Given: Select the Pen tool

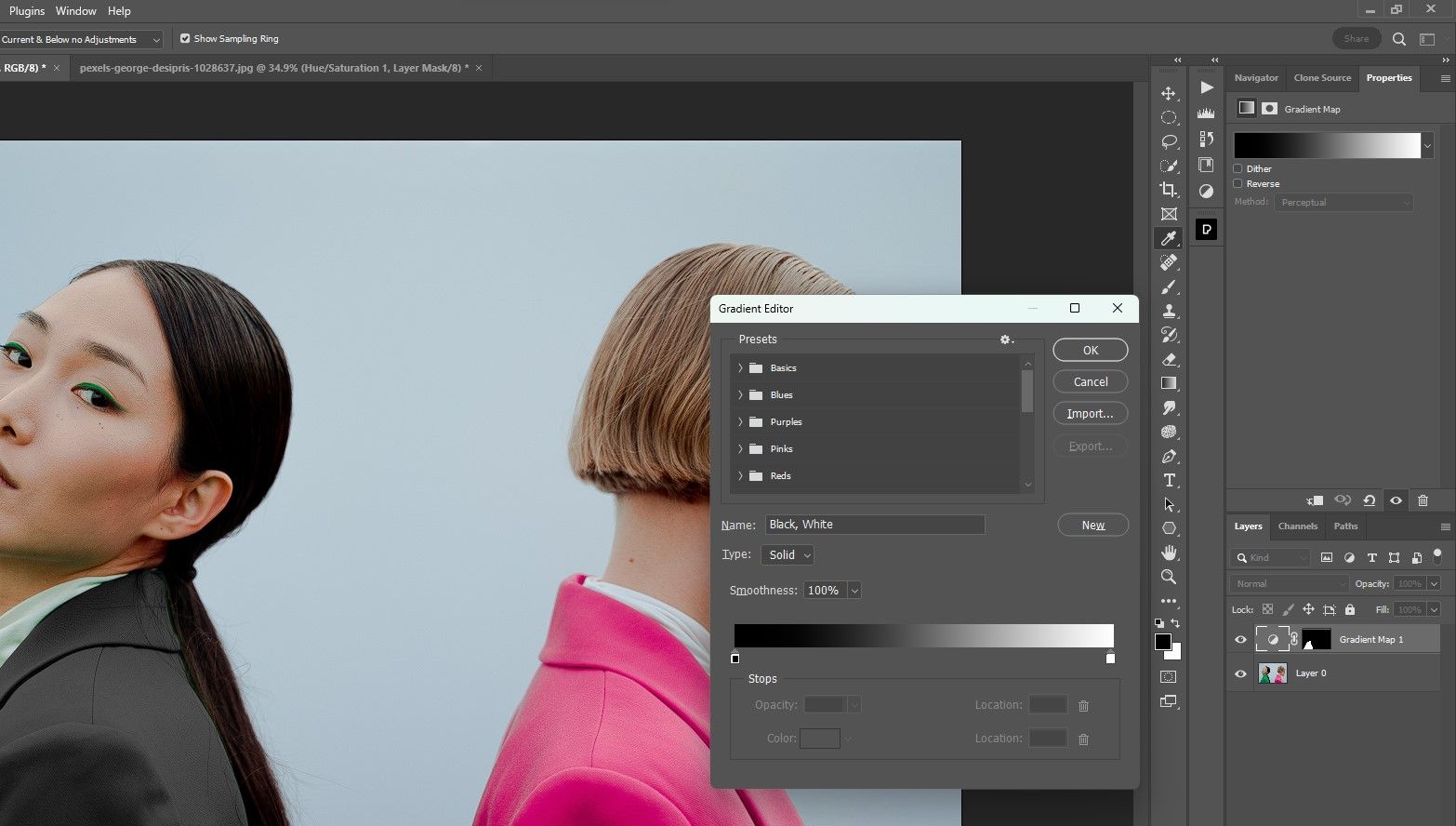Looking at the screenshot, I should [1169, 456].
